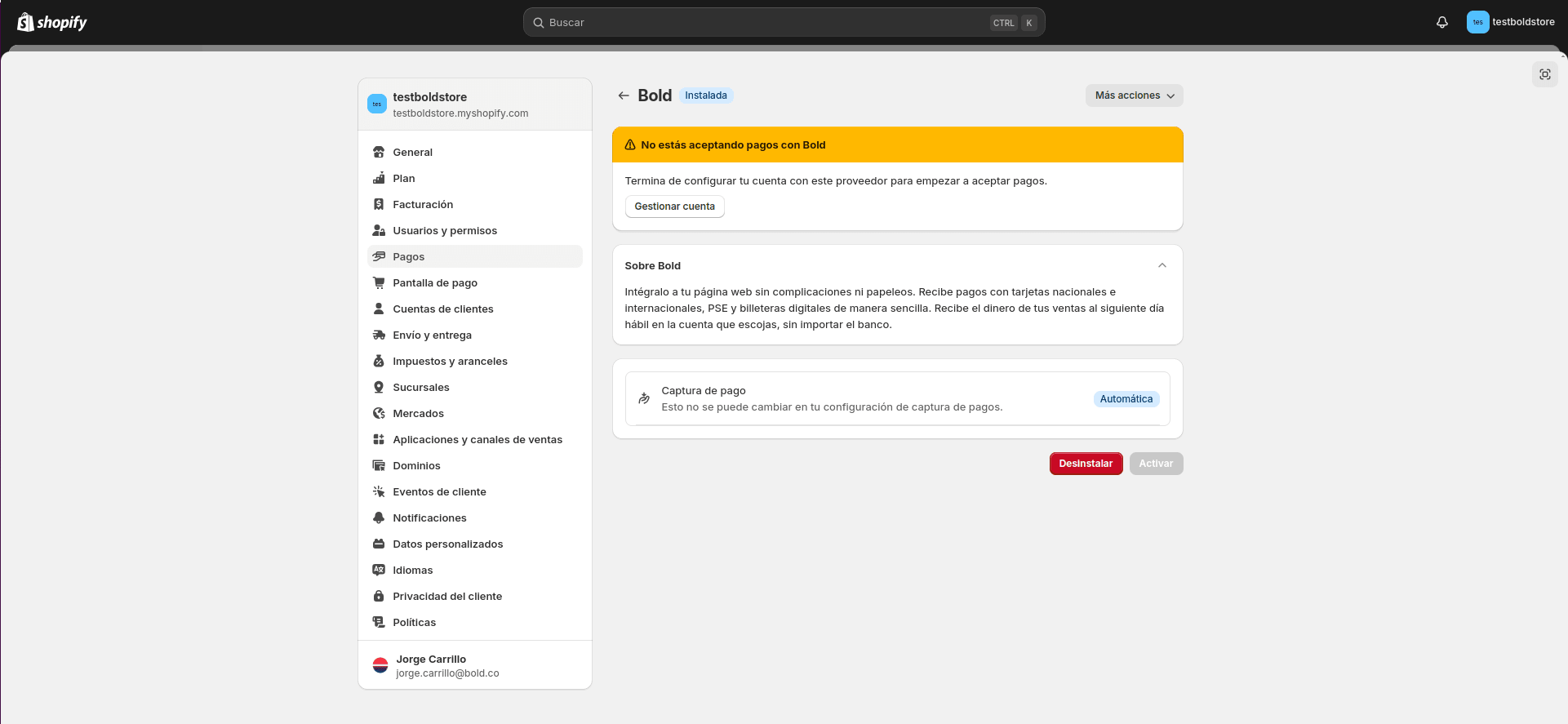Open Eventos de cliente settings

coord(475,491)
